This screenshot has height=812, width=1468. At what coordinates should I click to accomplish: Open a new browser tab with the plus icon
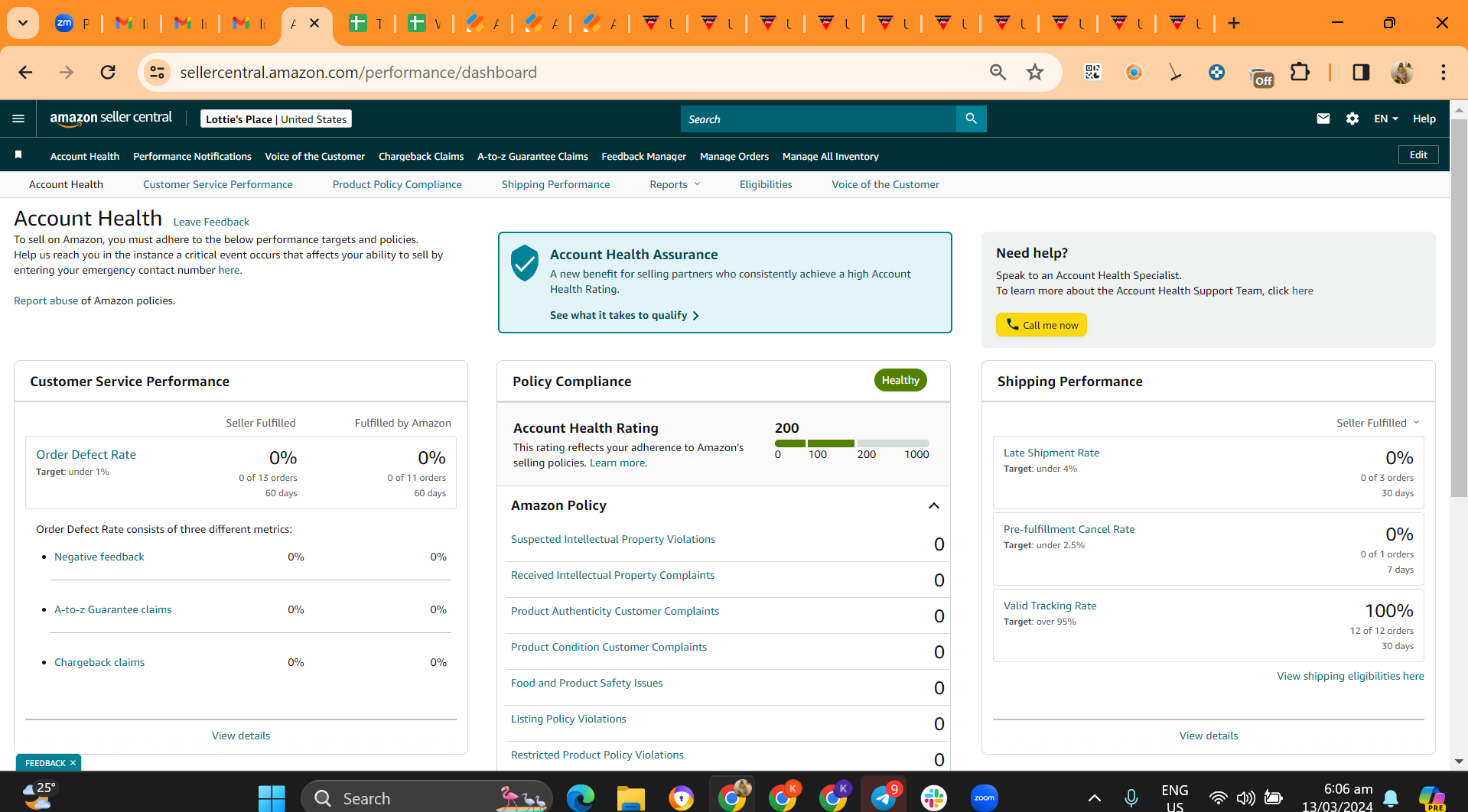(x=1233, y=23)
